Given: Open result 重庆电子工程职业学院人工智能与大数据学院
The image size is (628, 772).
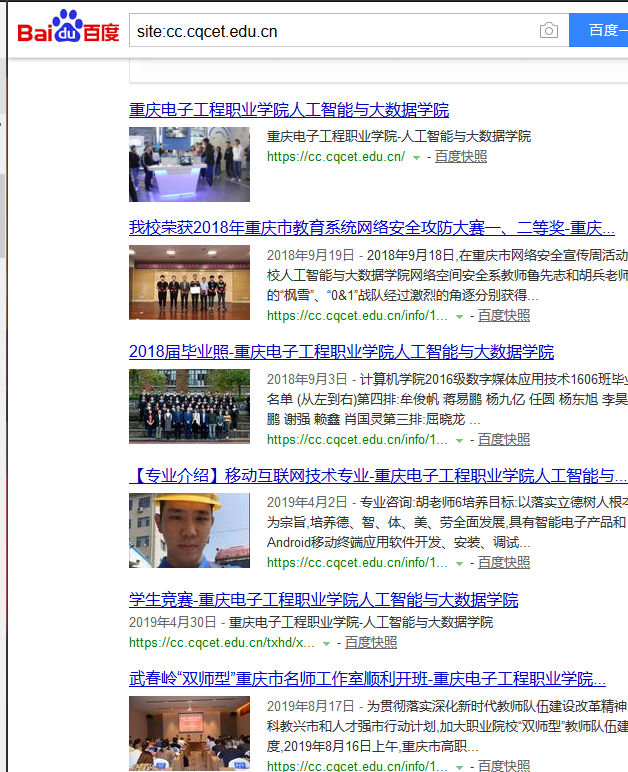Looking at the screenshot, I should coord(289,110).
